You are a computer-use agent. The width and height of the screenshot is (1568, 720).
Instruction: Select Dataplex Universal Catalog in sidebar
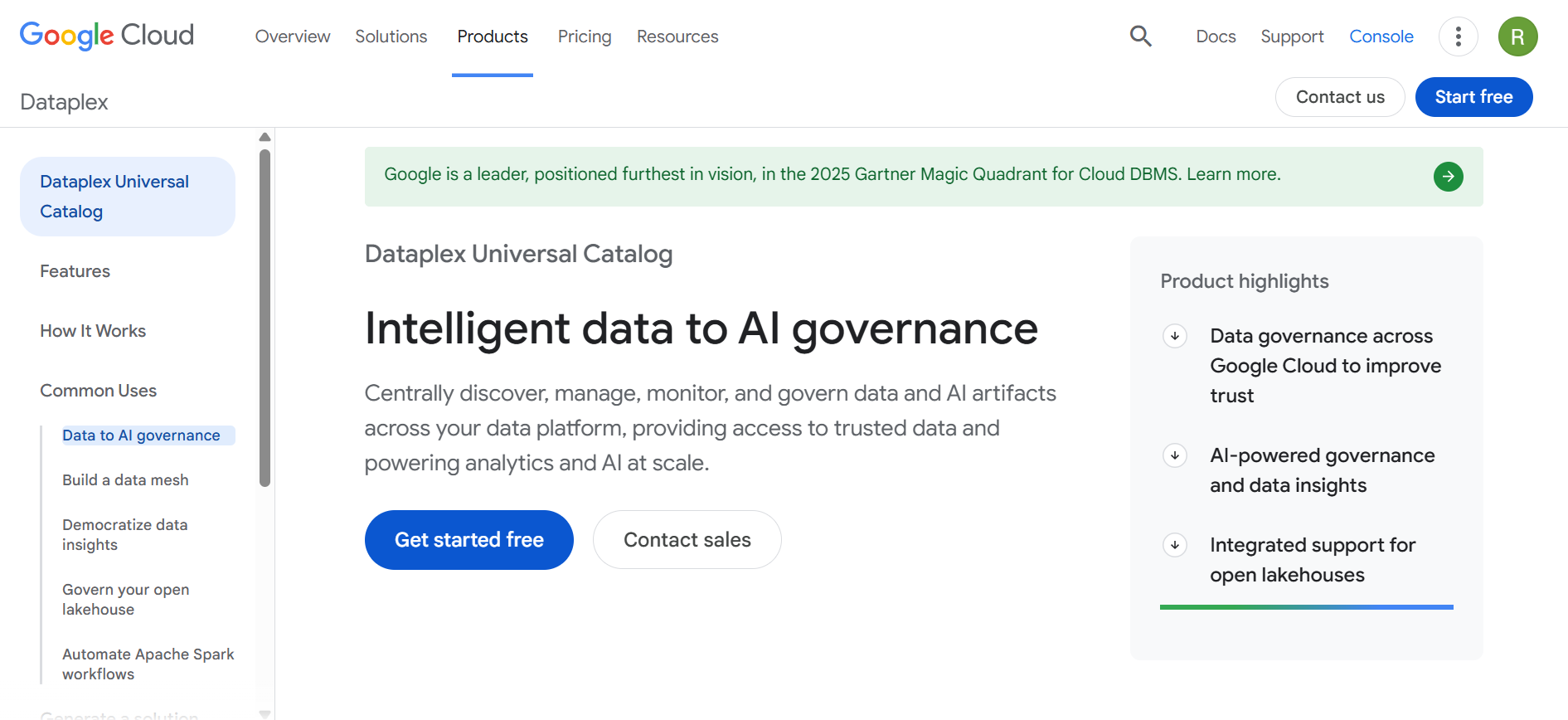[x=128, y=197]
